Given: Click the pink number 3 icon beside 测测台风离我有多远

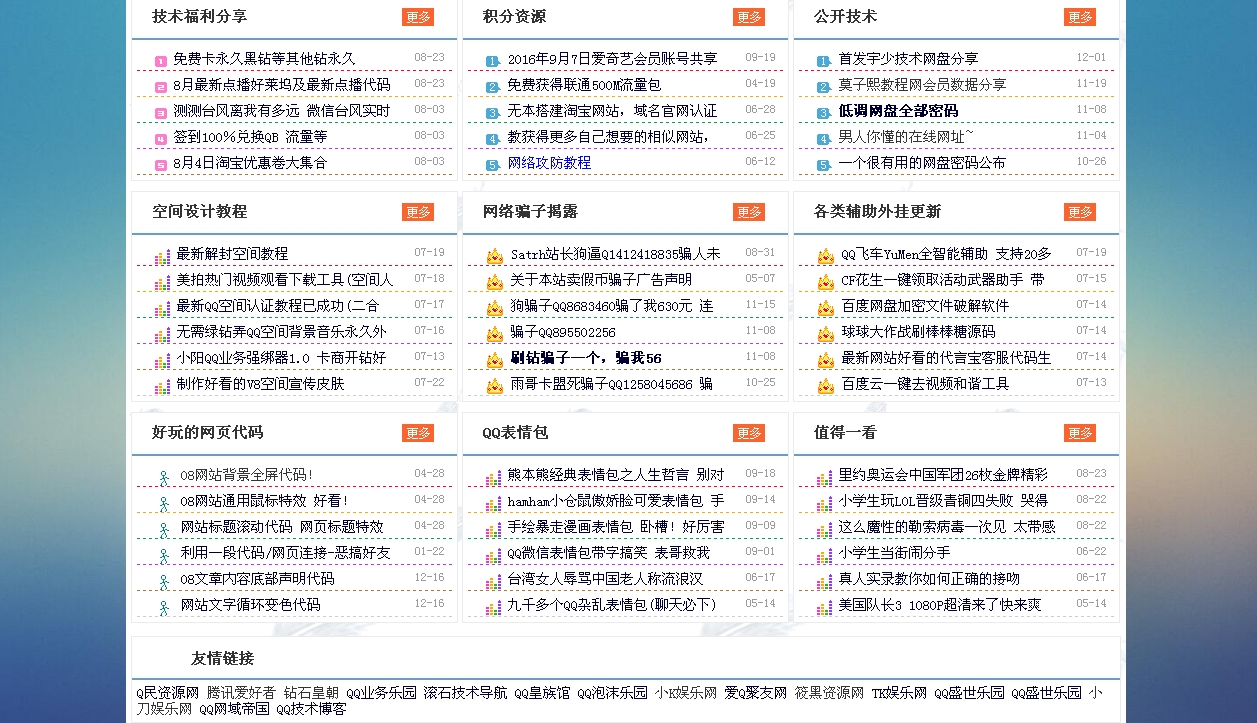Looking at the screenshot, I should (161, 113).
